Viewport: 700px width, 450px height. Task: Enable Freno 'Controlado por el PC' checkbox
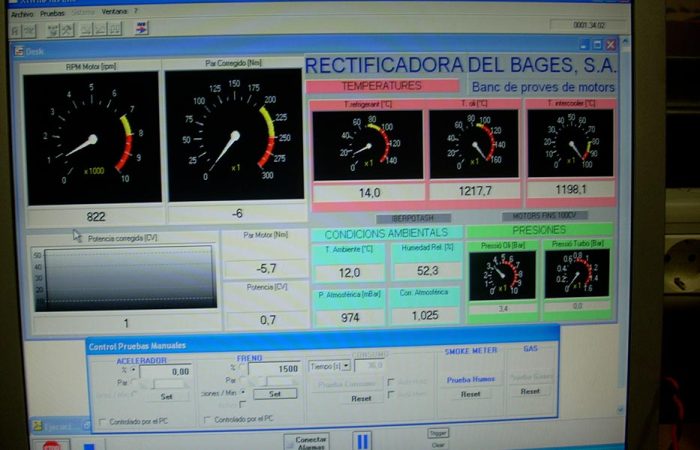click(207, 419)
